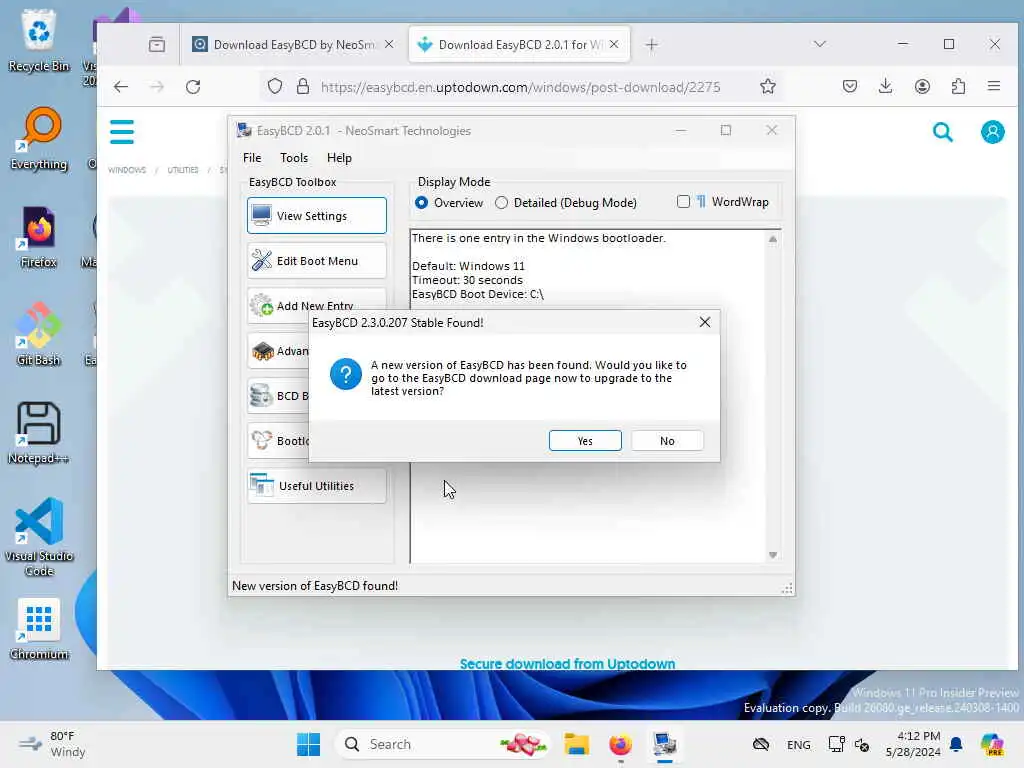
Task: Open a new Firefox tab
Action: pos(651,44)
